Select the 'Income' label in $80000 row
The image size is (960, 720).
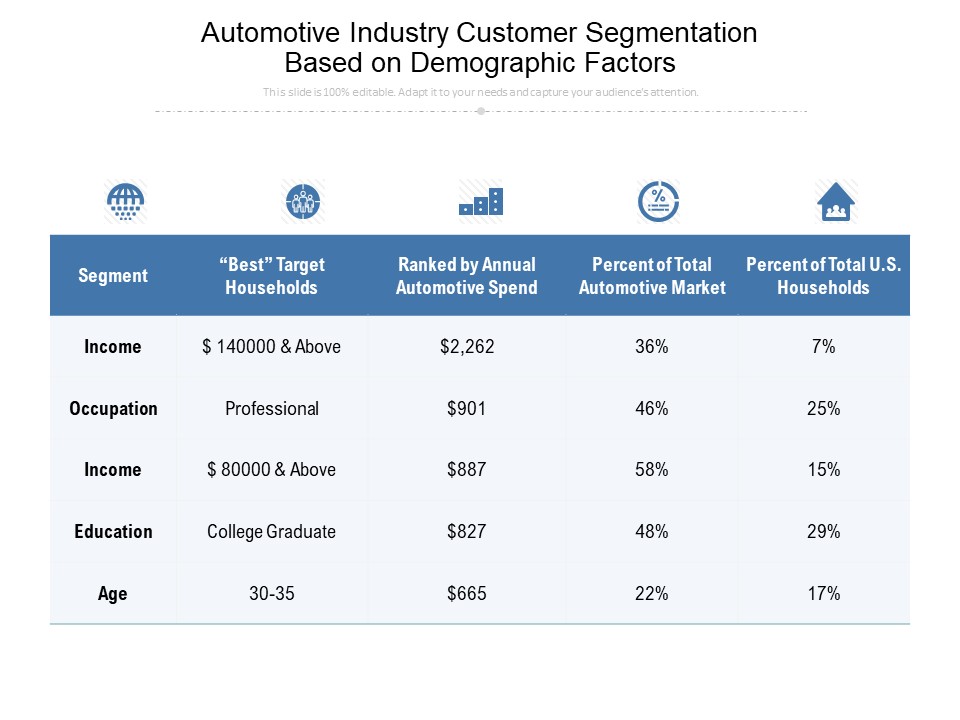tap(113, 470)
